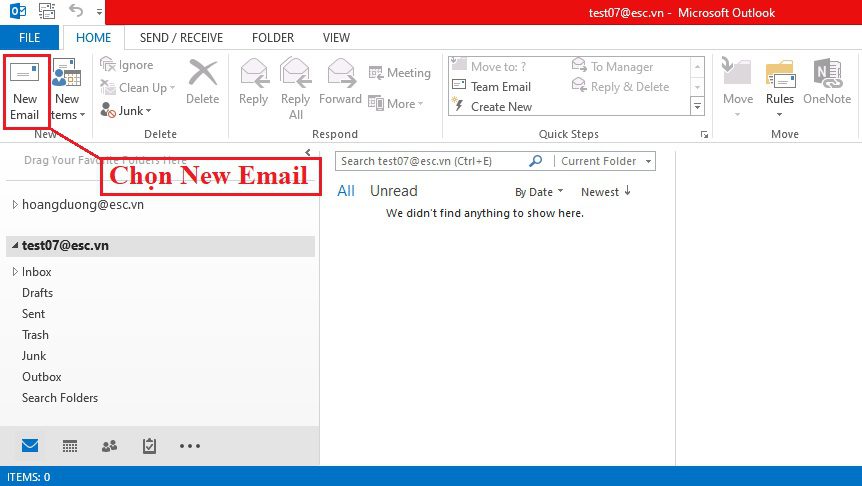Click the Meeting reply icon
Viewport: 862px width, 486px height.
click(376, 73)
